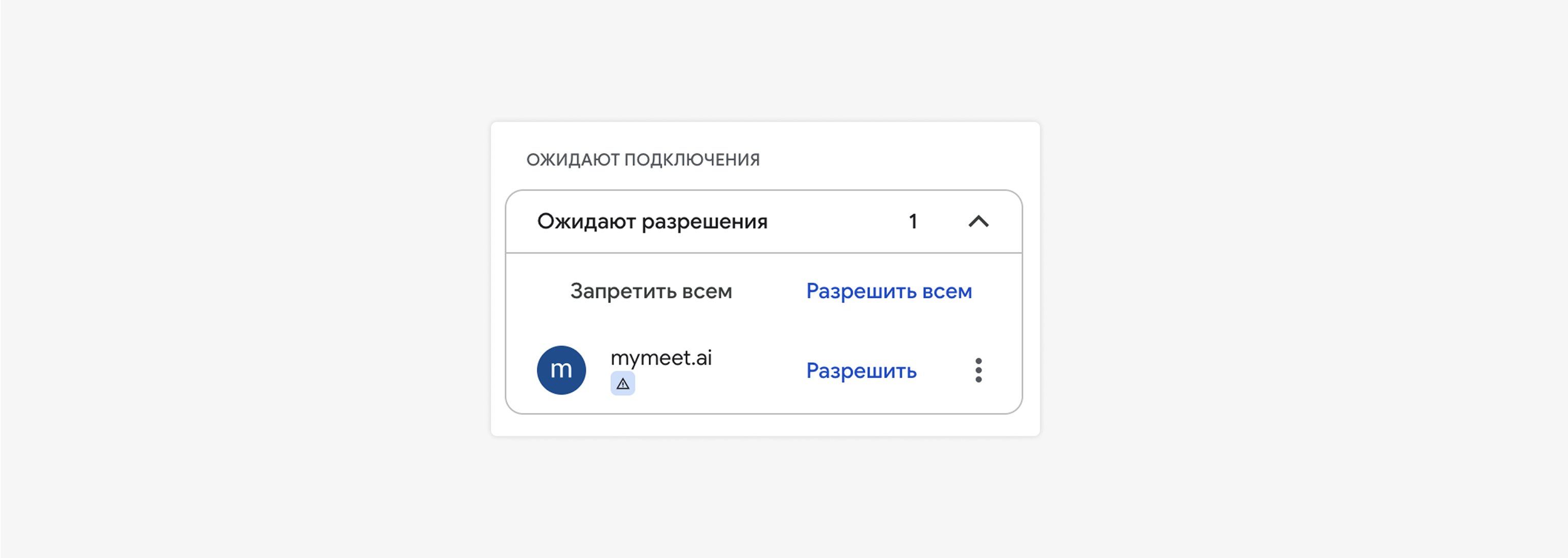
Task: Admit mymeet.ai via the blue Разрешить link
Action: [x=861, y=370]
